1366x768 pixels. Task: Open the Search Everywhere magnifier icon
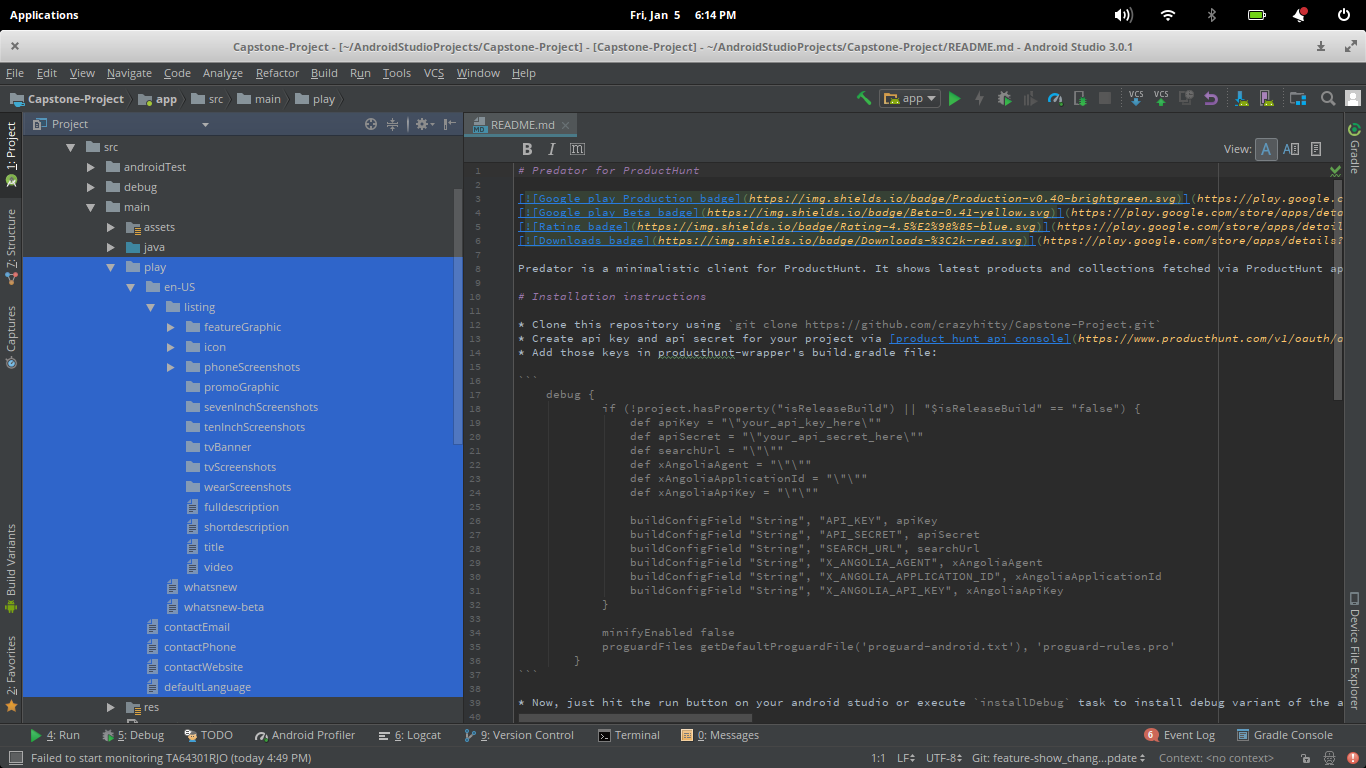tap(1328, 98)
